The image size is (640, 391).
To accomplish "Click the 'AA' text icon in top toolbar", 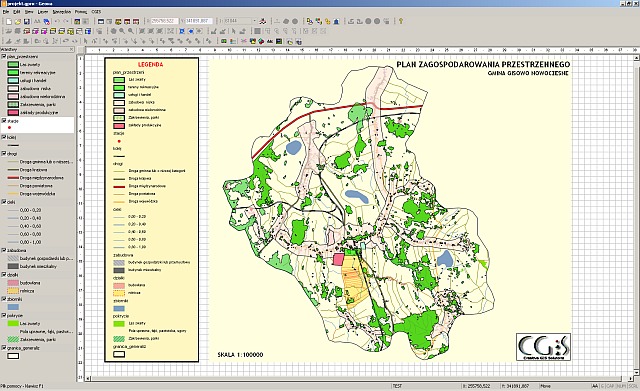I will tap(37, 21).
